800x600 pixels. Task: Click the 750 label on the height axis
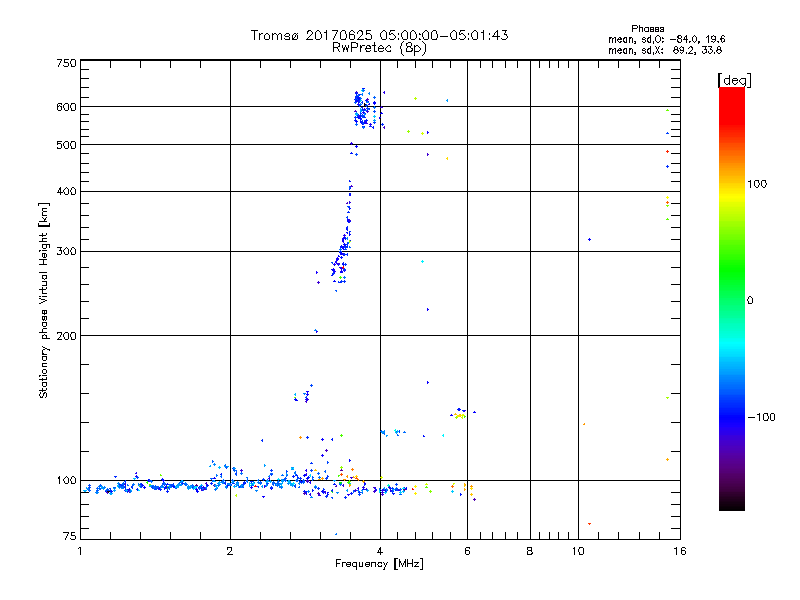click(x=66, y=63)
